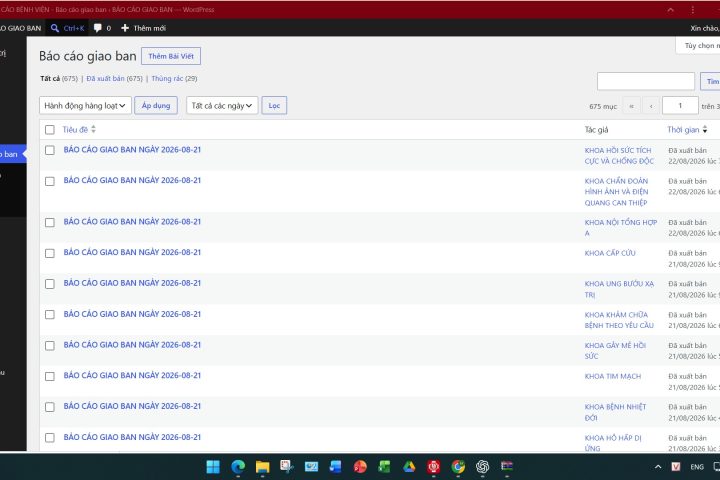The height and width of the screenshot is (480, 720).
Task: Open ChatGPT from the taskbar
Action: [482, 467]
